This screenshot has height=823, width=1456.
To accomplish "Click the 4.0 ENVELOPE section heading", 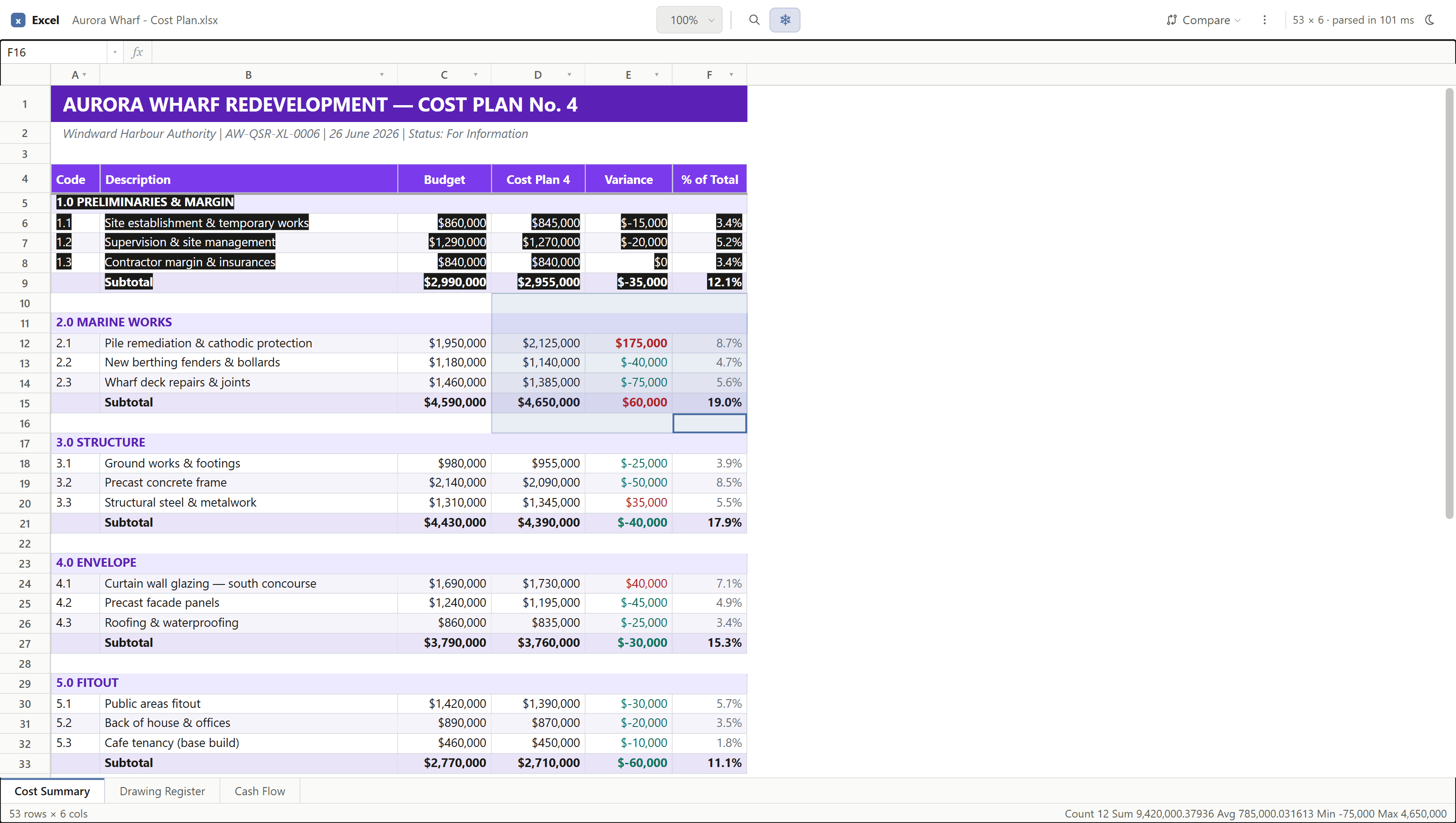I will 96,563.
